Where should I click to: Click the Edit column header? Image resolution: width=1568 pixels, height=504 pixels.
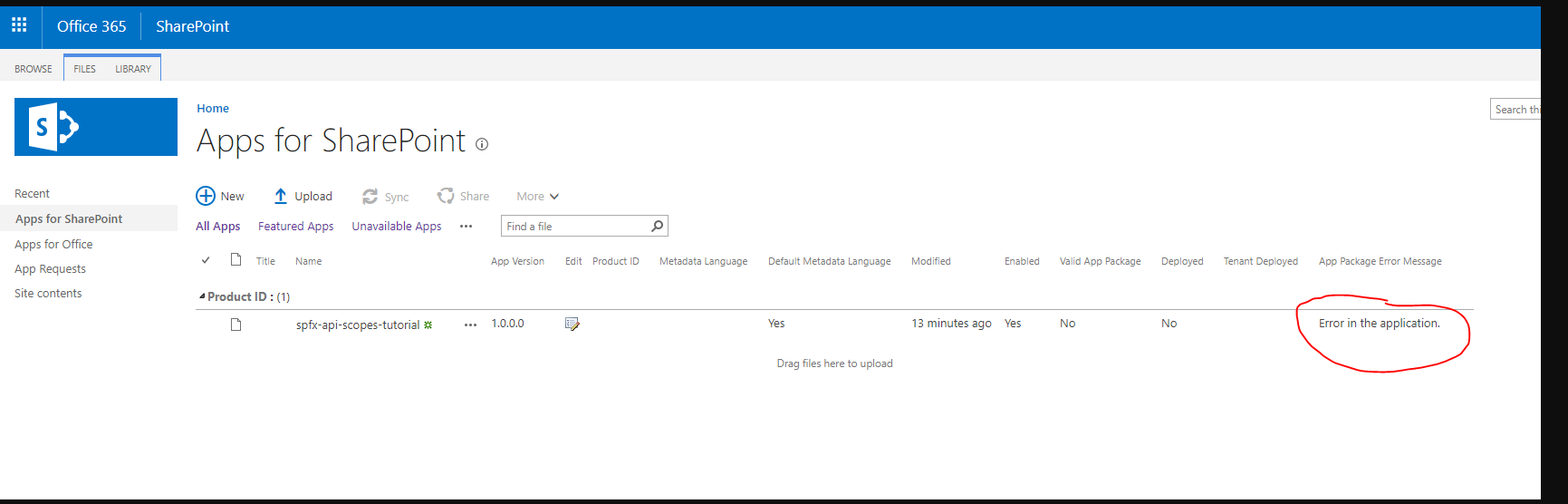pyautogui.click(x=573, y=261)
